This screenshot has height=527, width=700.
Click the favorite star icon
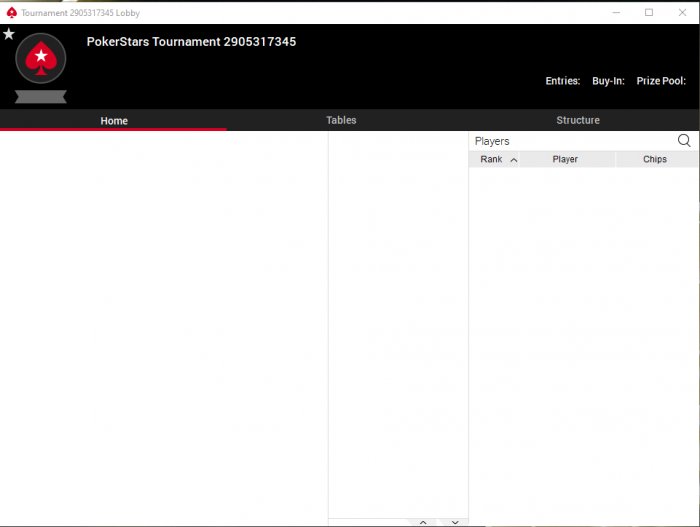(8, 33)
